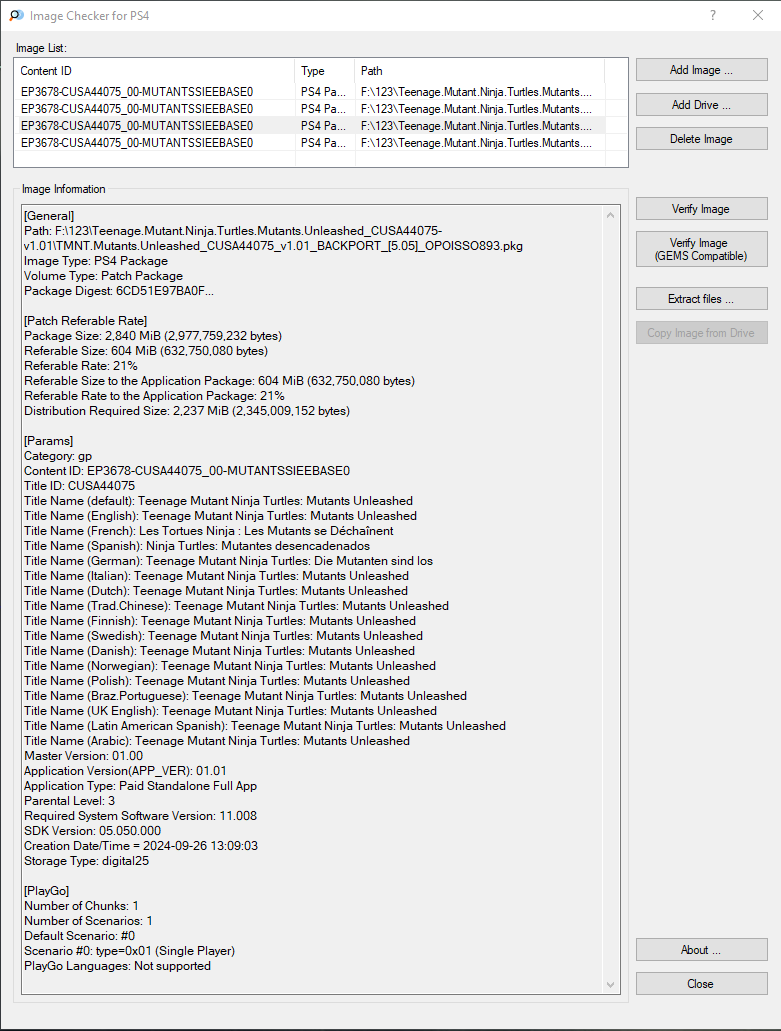Viewport: 781px width, 1031px height.
Task: Click the Image Checker app icon in title bar
Action: click(16, 15)
